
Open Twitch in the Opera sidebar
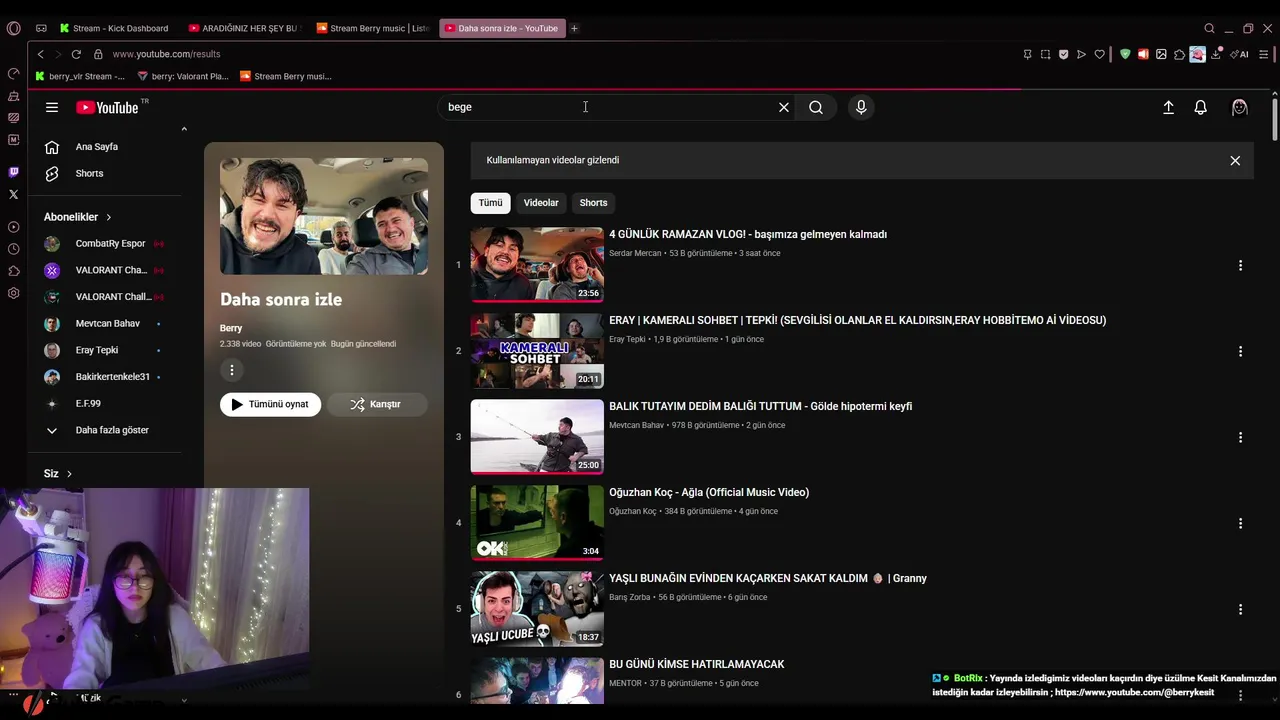13,172
